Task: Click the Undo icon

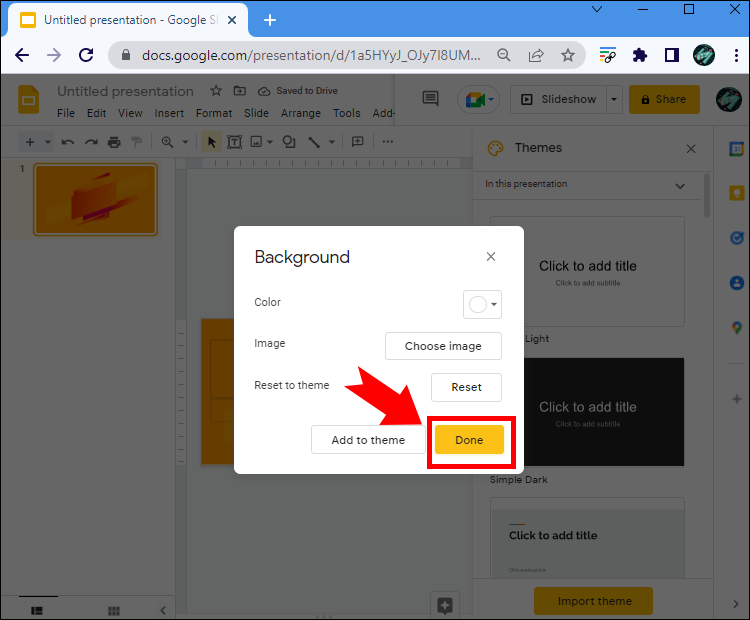Action: click(68, 142)
